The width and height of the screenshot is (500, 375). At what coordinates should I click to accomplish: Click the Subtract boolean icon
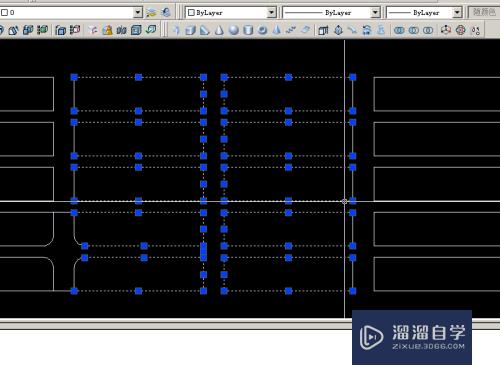click(414, 30)
